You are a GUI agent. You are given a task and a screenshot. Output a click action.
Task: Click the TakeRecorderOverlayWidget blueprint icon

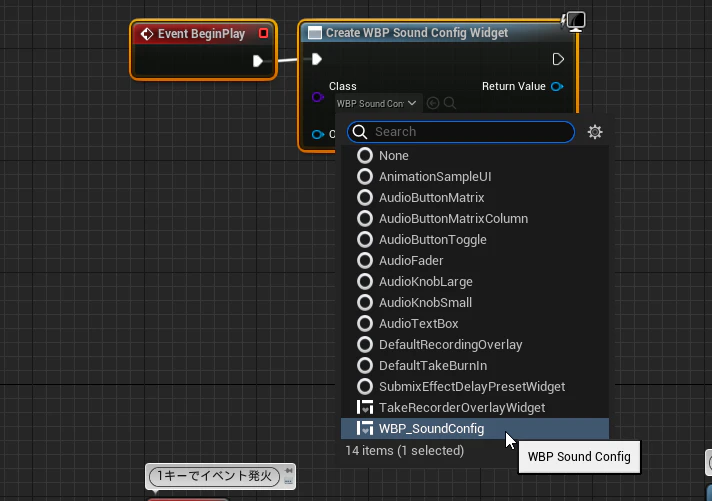tap(365, 407)
